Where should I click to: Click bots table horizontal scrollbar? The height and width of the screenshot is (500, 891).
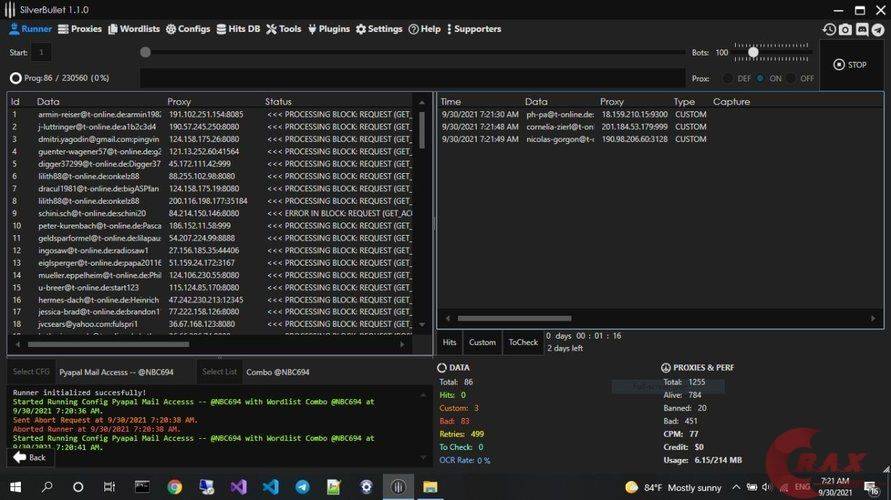[108, 344]
